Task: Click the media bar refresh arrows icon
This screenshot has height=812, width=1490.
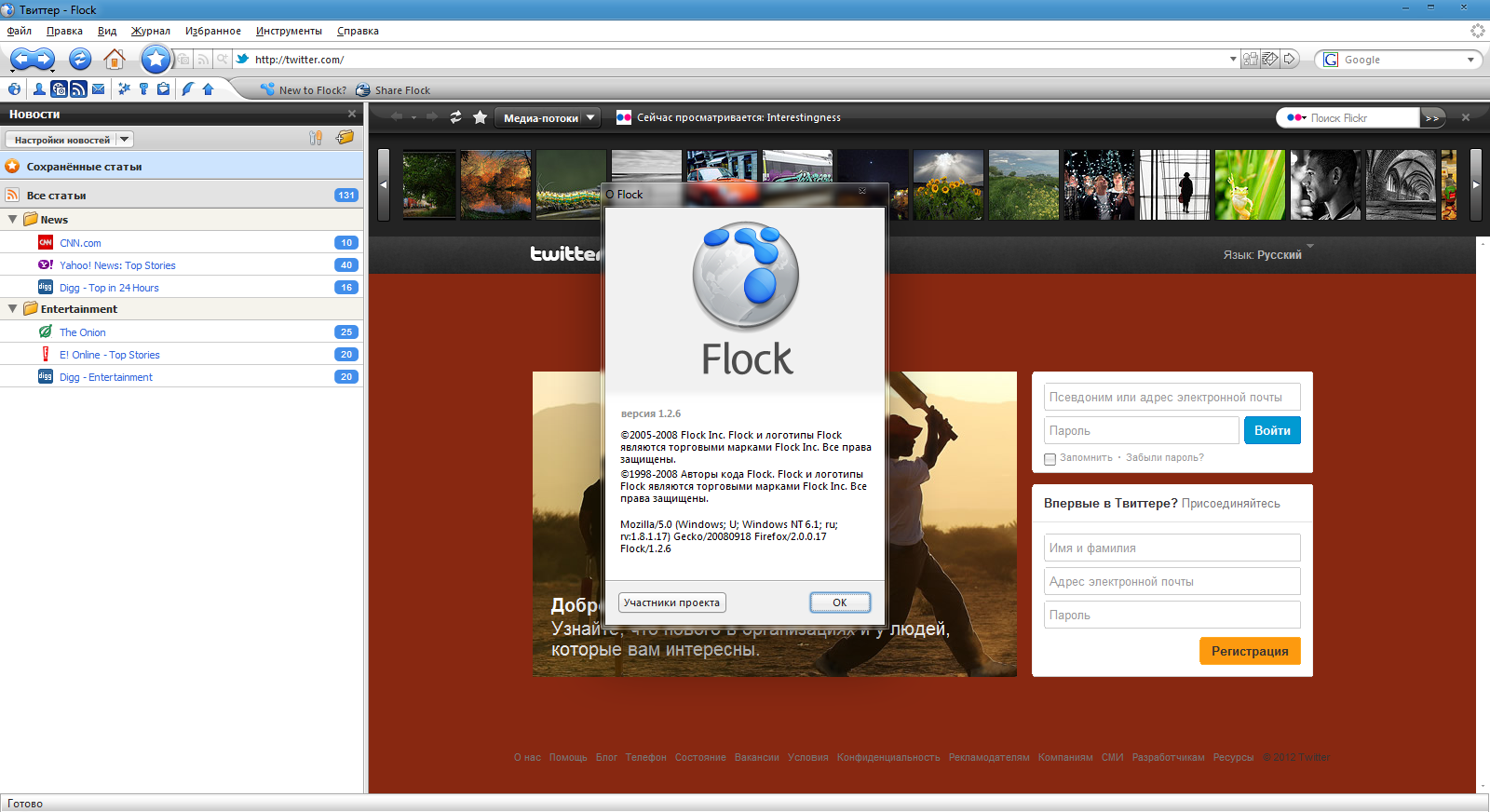Action: pyautogui.click(x=455, y=117)
